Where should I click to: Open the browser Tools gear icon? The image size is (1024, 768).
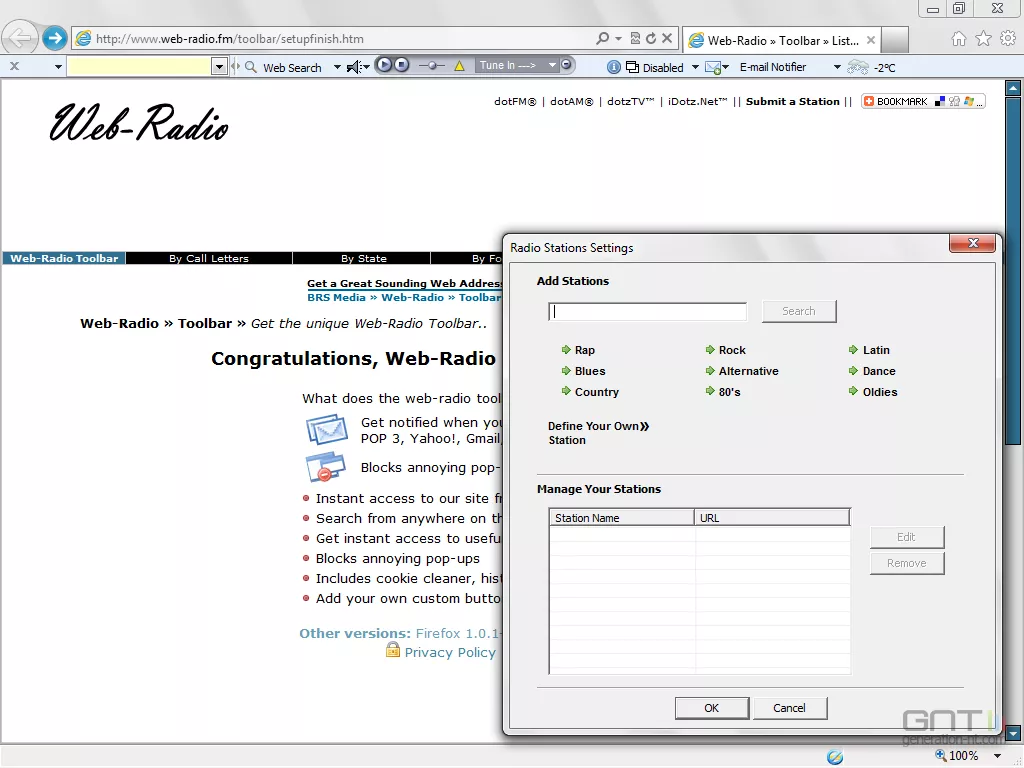(1008, 39)
